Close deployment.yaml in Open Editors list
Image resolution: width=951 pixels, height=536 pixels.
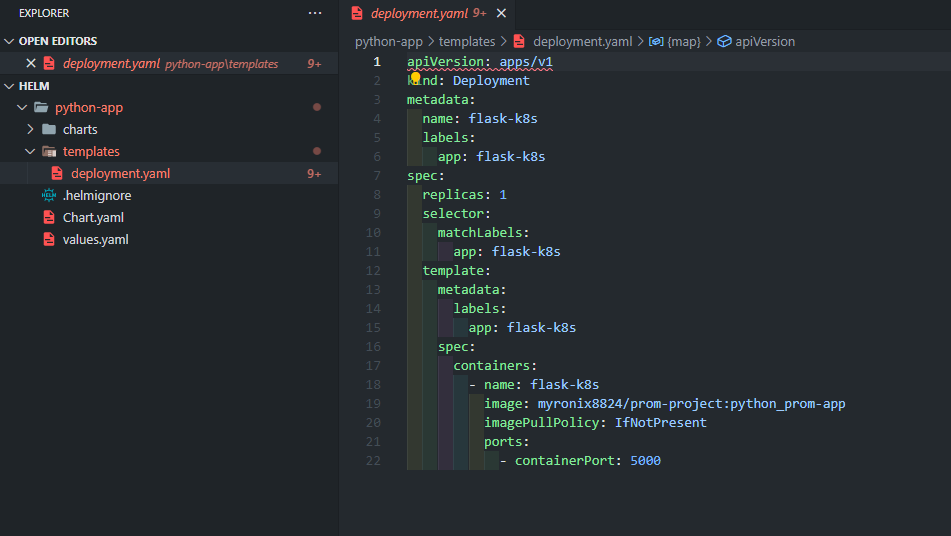point(30,63)
